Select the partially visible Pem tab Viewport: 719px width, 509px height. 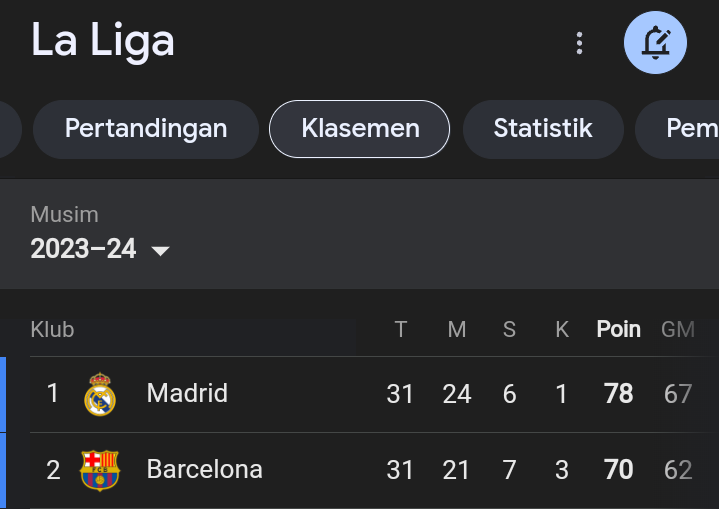(x=677, y=129)
